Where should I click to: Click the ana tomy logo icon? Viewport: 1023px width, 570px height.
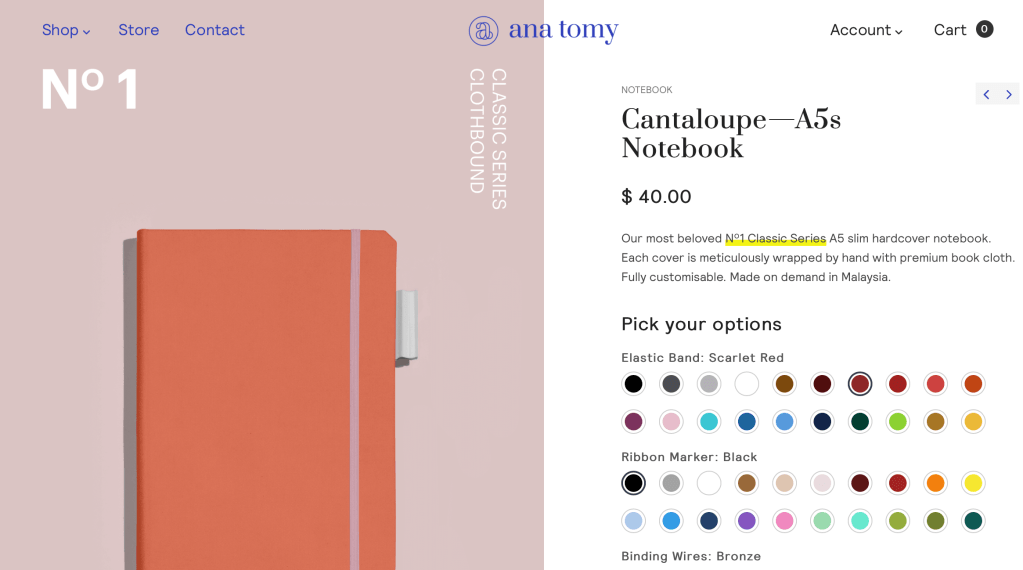click(x=483, y=31)
